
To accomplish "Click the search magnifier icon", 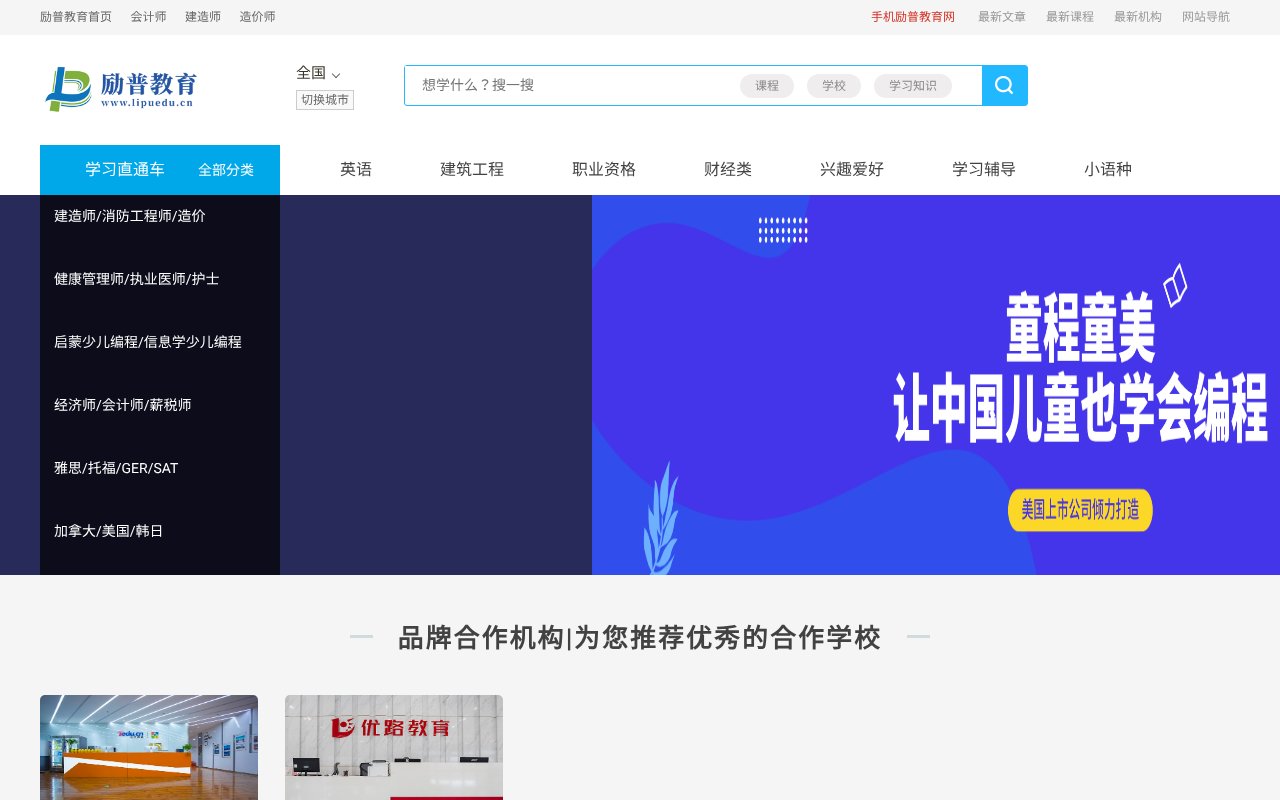I will (1004, 85).
